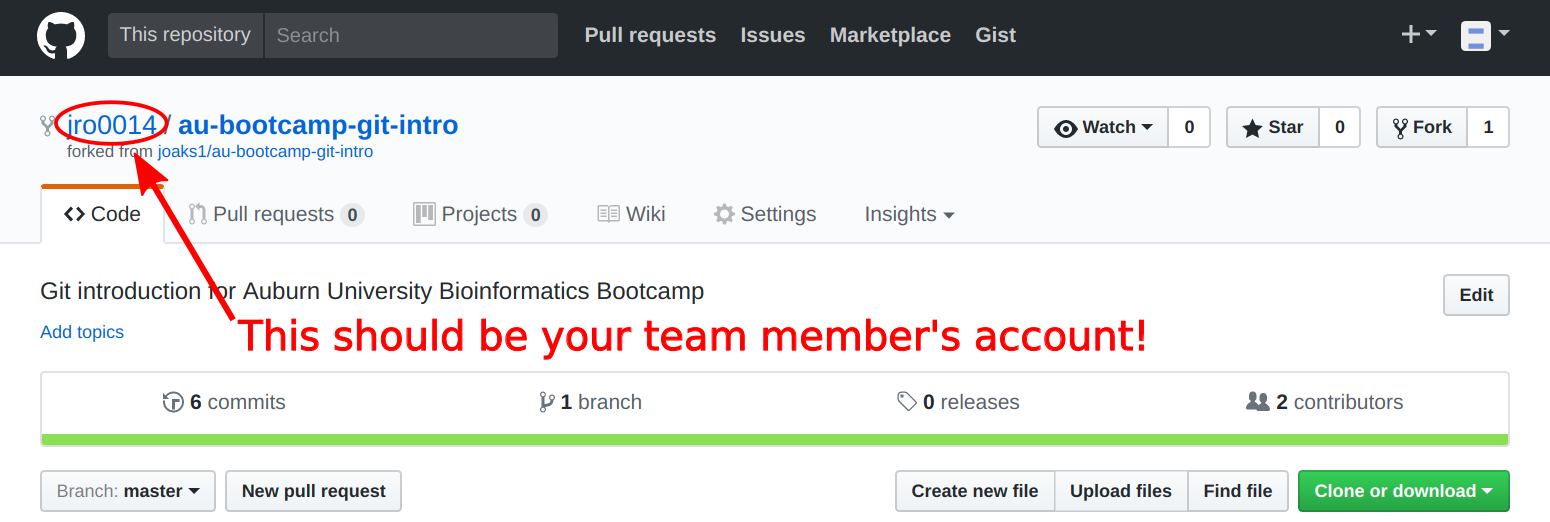Switch to the Wiki tab

pyautogui.click(x=631, y=214)
